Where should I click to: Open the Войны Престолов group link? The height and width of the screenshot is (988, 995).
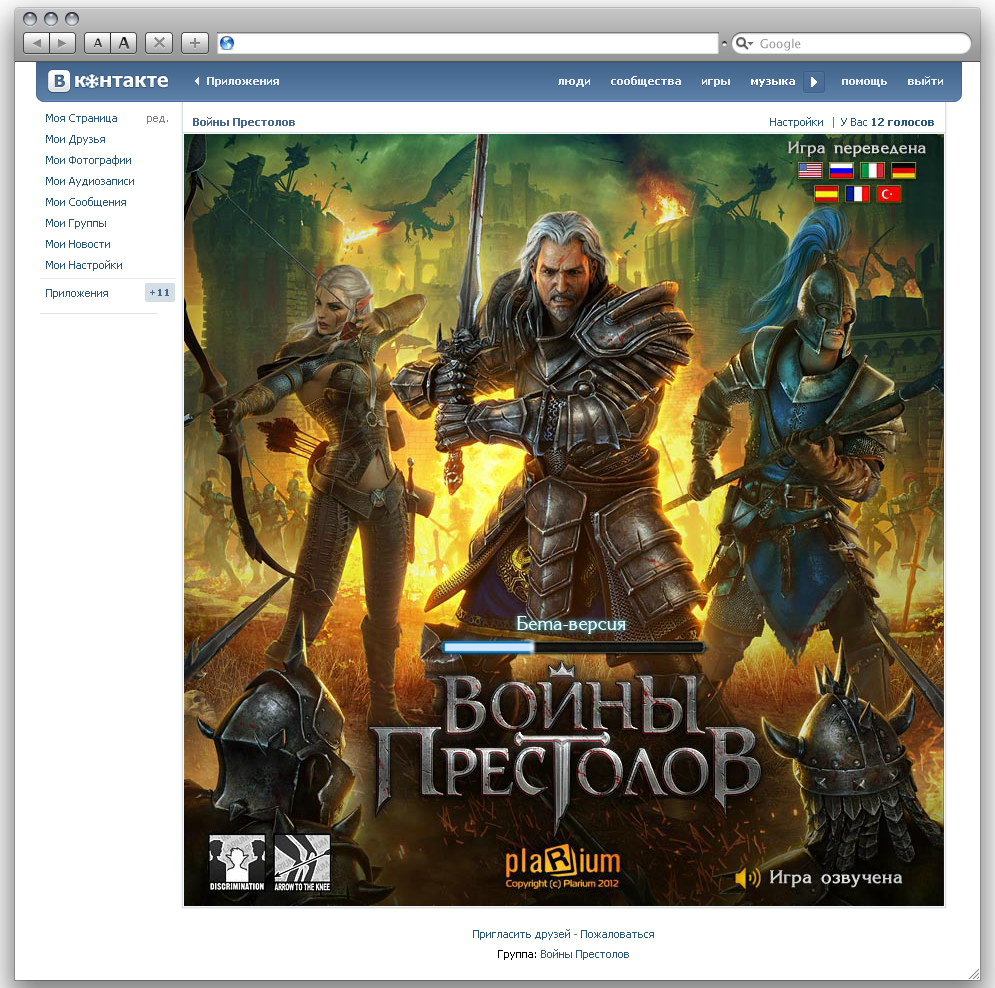point(584,954)
